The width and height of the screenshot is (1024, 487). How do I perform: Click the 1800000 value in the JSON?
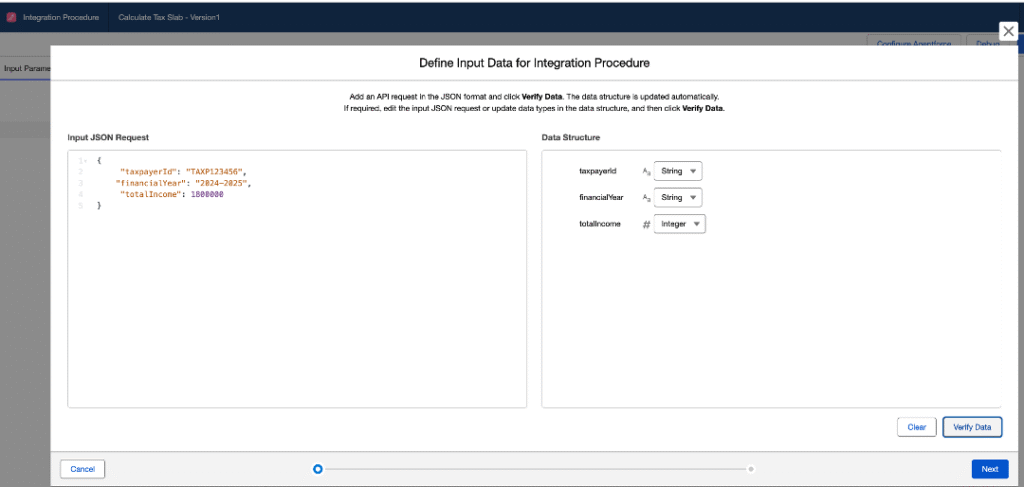[x=207, y=195]
